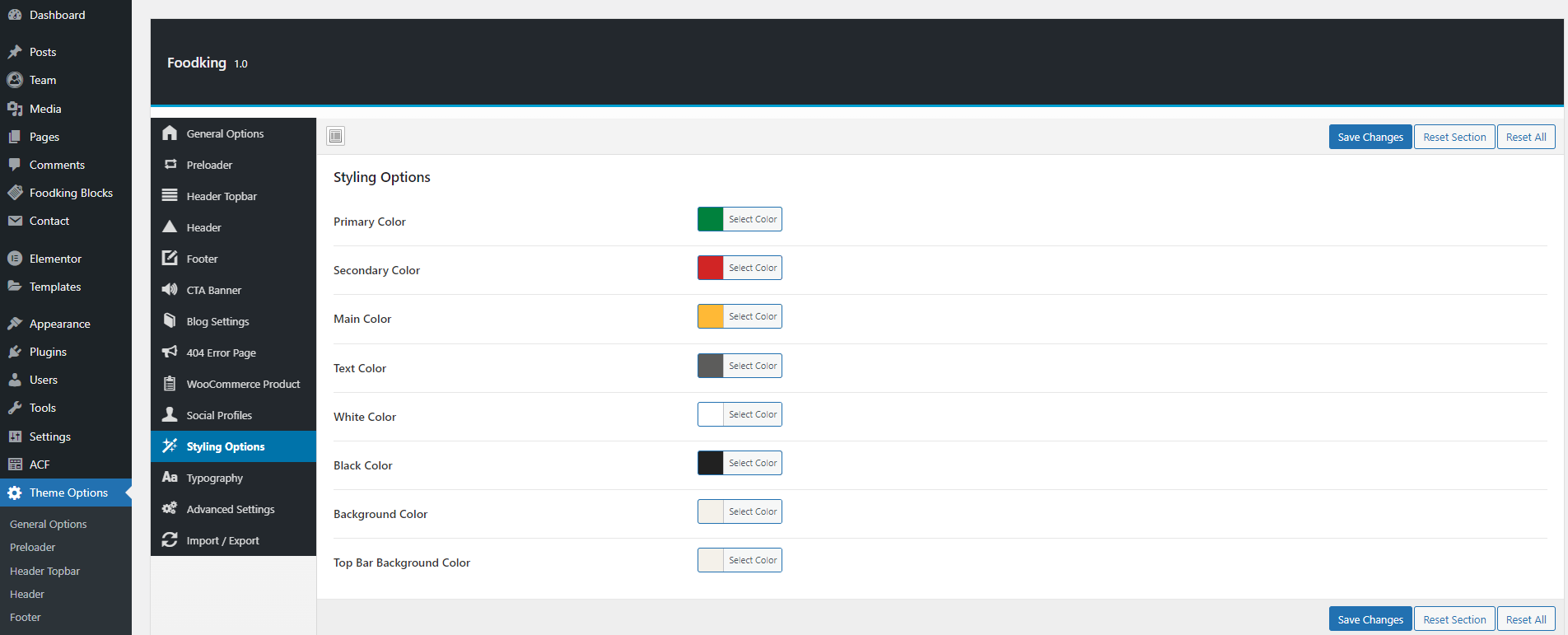
Task: Click the Import / Export refresh icon
Action: pos(170,540)
